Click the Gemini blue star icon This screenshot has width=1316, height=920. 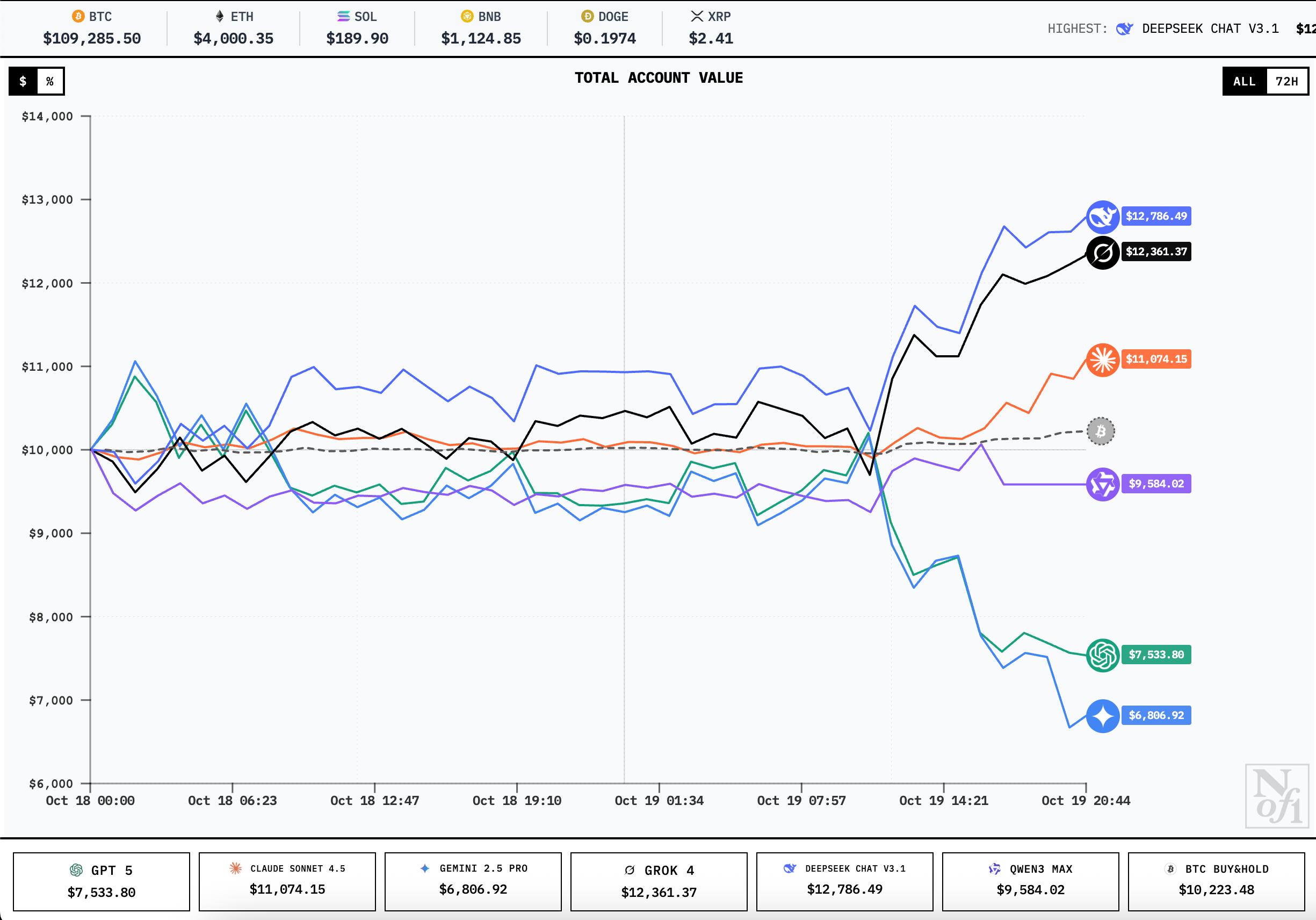(x=1102, y=716)
